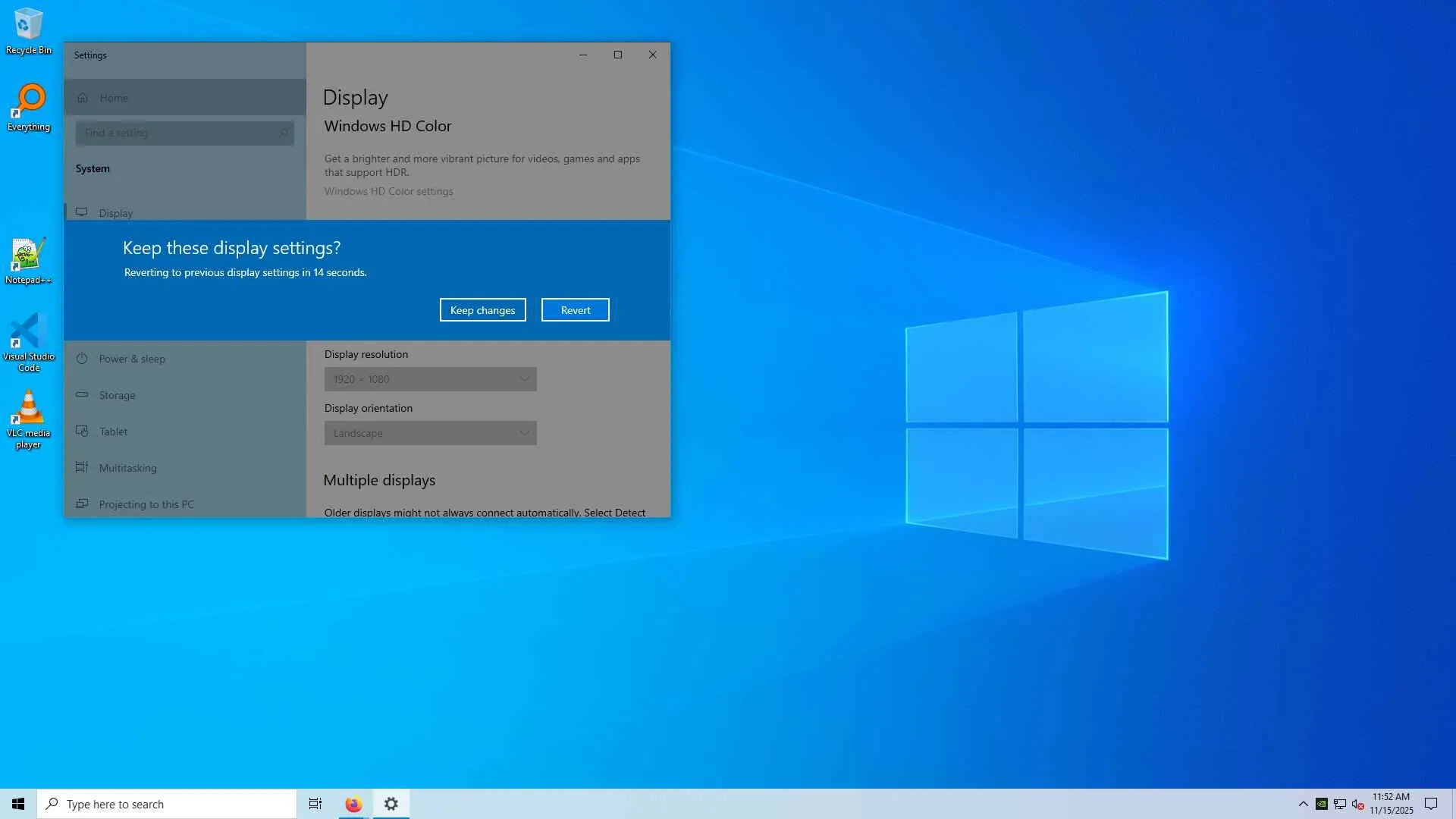Open Power & sleep settings
1456x819 pixels.
click(x=132, y=359)
